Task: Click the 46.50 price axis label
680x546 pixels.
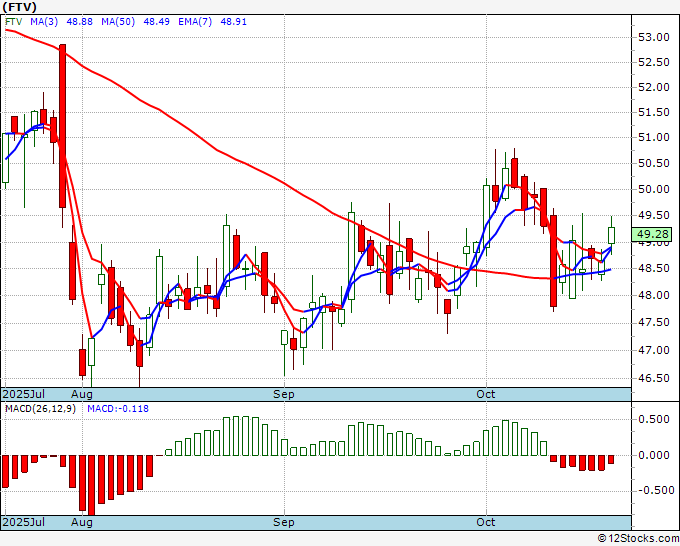Action: pos(654,378)
